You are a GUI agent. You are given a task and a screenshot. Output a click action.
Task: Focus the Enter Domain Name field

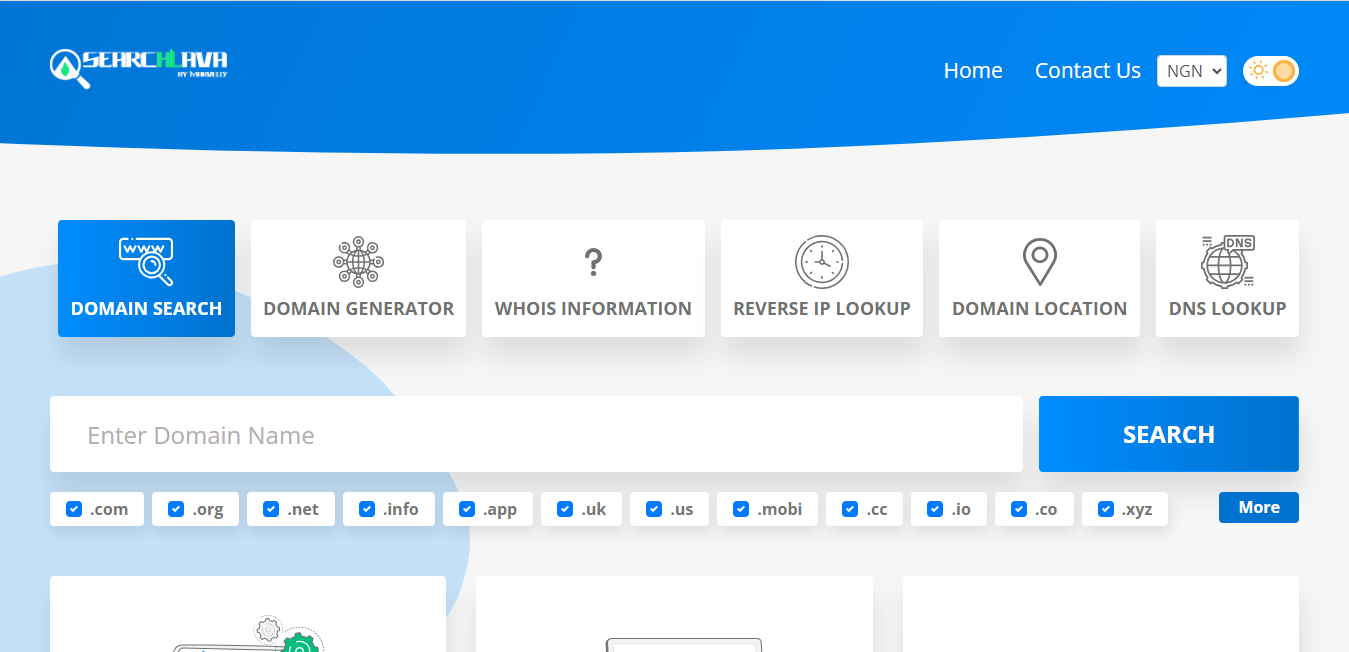click(x=536, y=435)
